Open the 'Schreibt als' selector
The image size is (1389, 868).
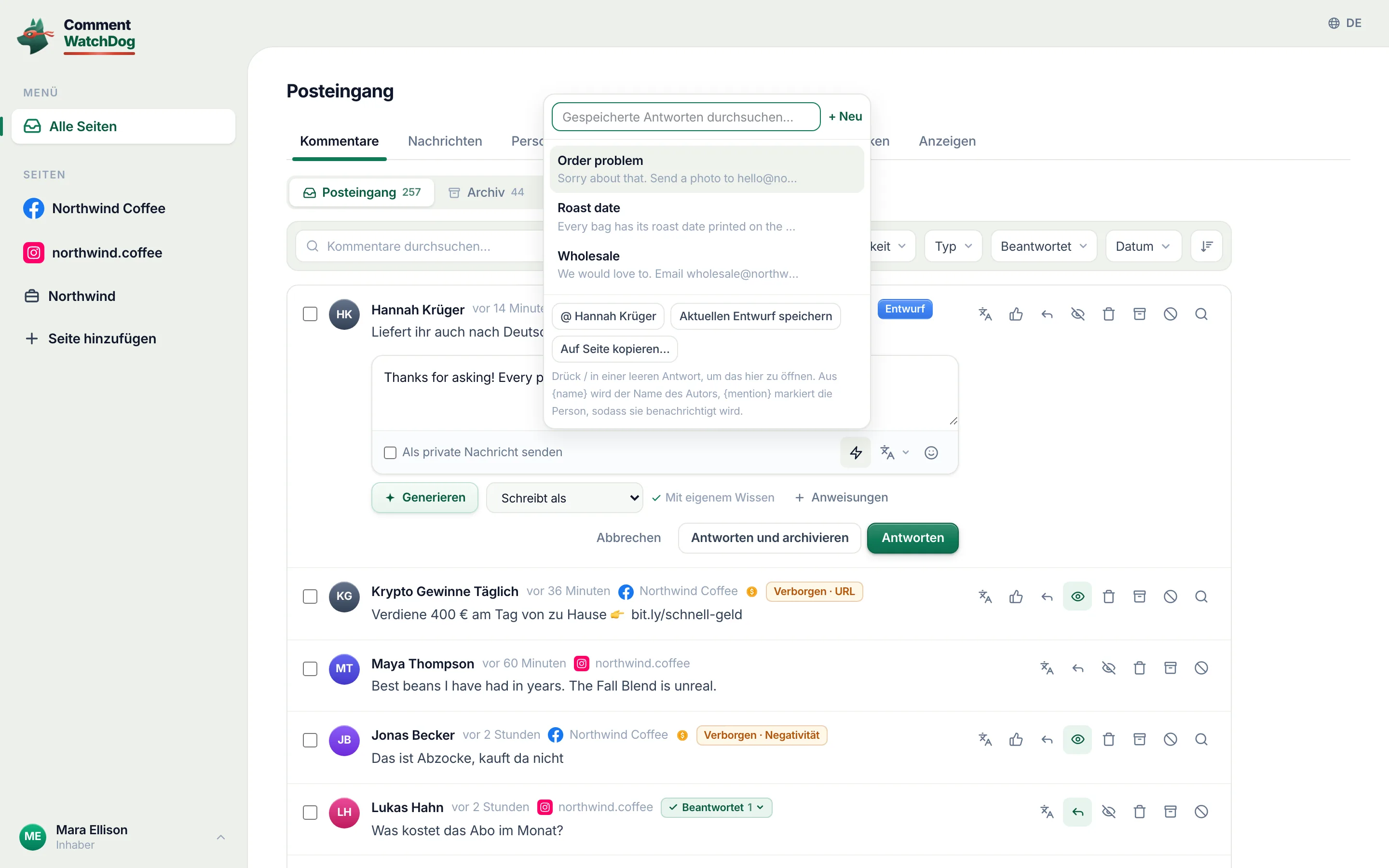[x=565, y=498]
